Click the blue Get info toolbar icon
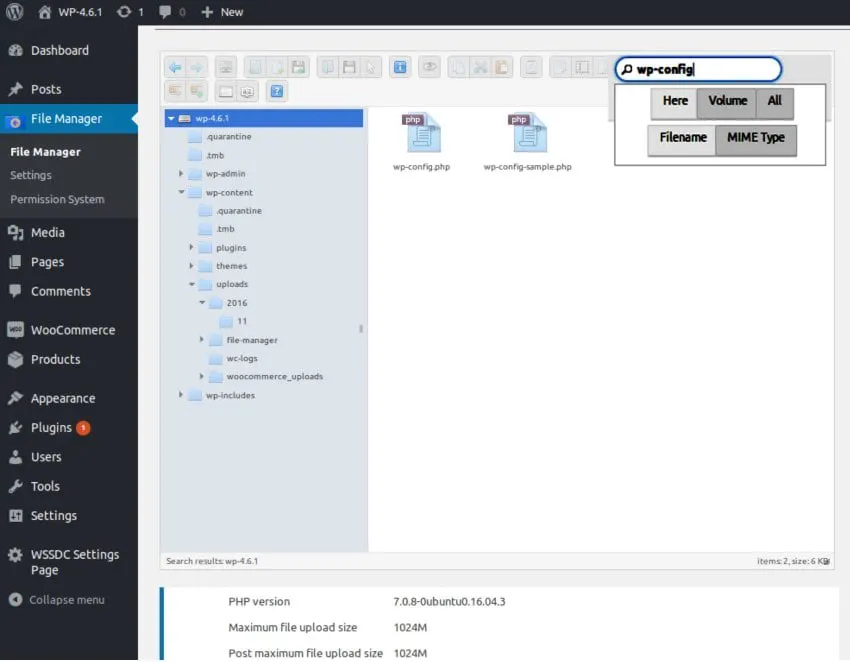 coord(400,67)
